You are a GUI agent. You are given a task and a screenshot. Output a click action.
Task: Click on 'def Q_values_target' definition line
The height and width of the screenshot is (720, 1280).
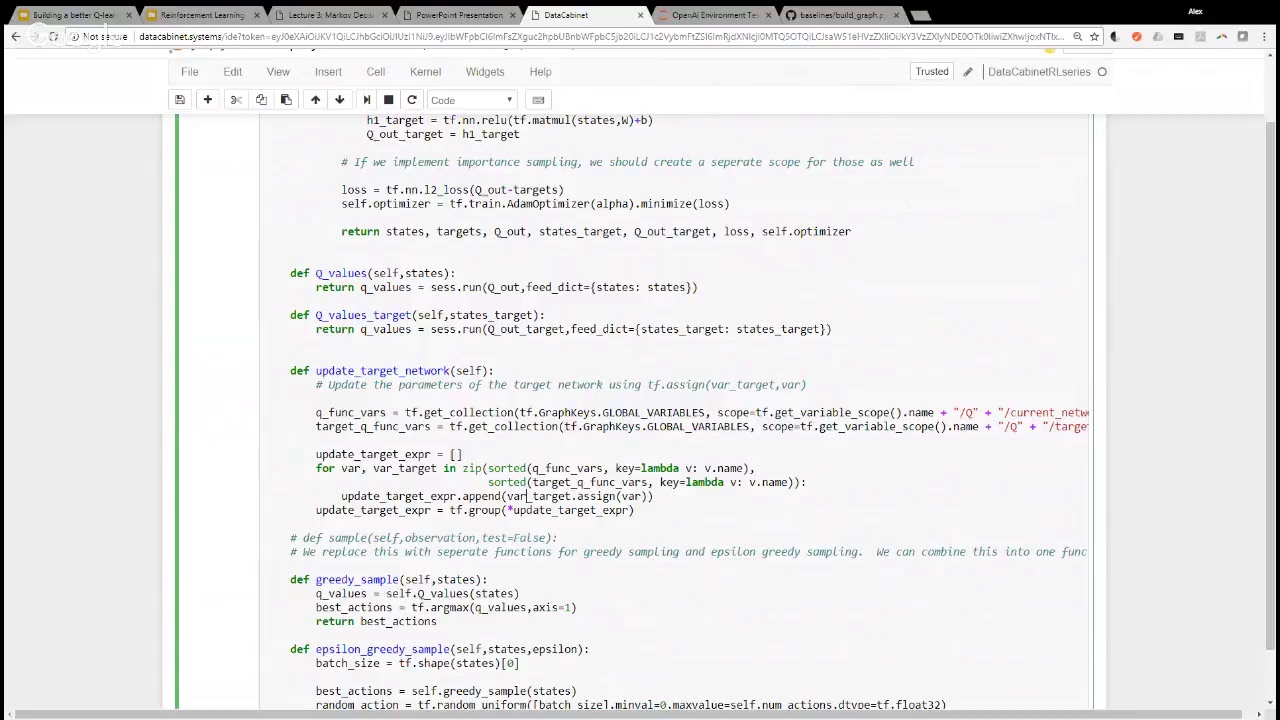pos(417,315)
